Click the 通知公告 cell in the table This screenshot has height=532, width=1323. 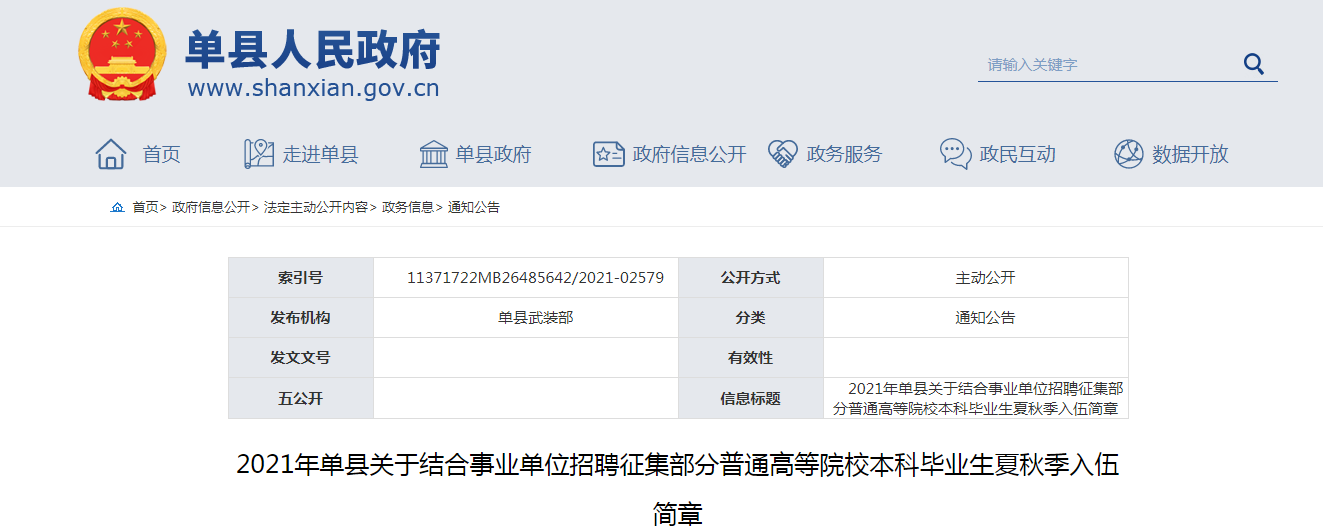coord(985,318)
